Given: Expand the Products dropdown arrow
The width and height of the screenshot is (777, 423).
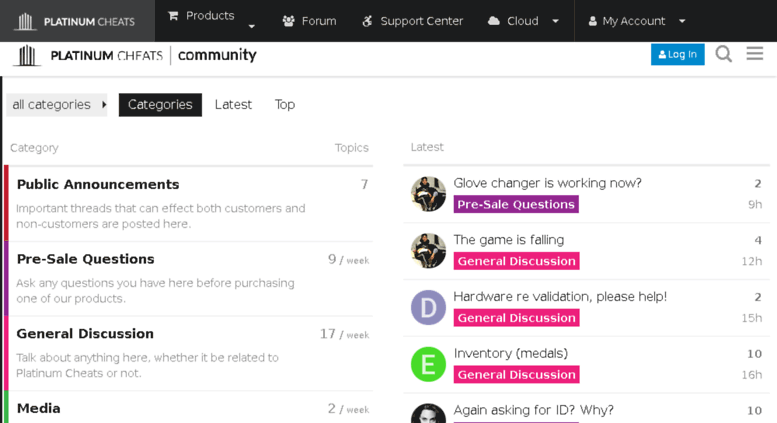Looking at the screenshot, I should (252, 26).
